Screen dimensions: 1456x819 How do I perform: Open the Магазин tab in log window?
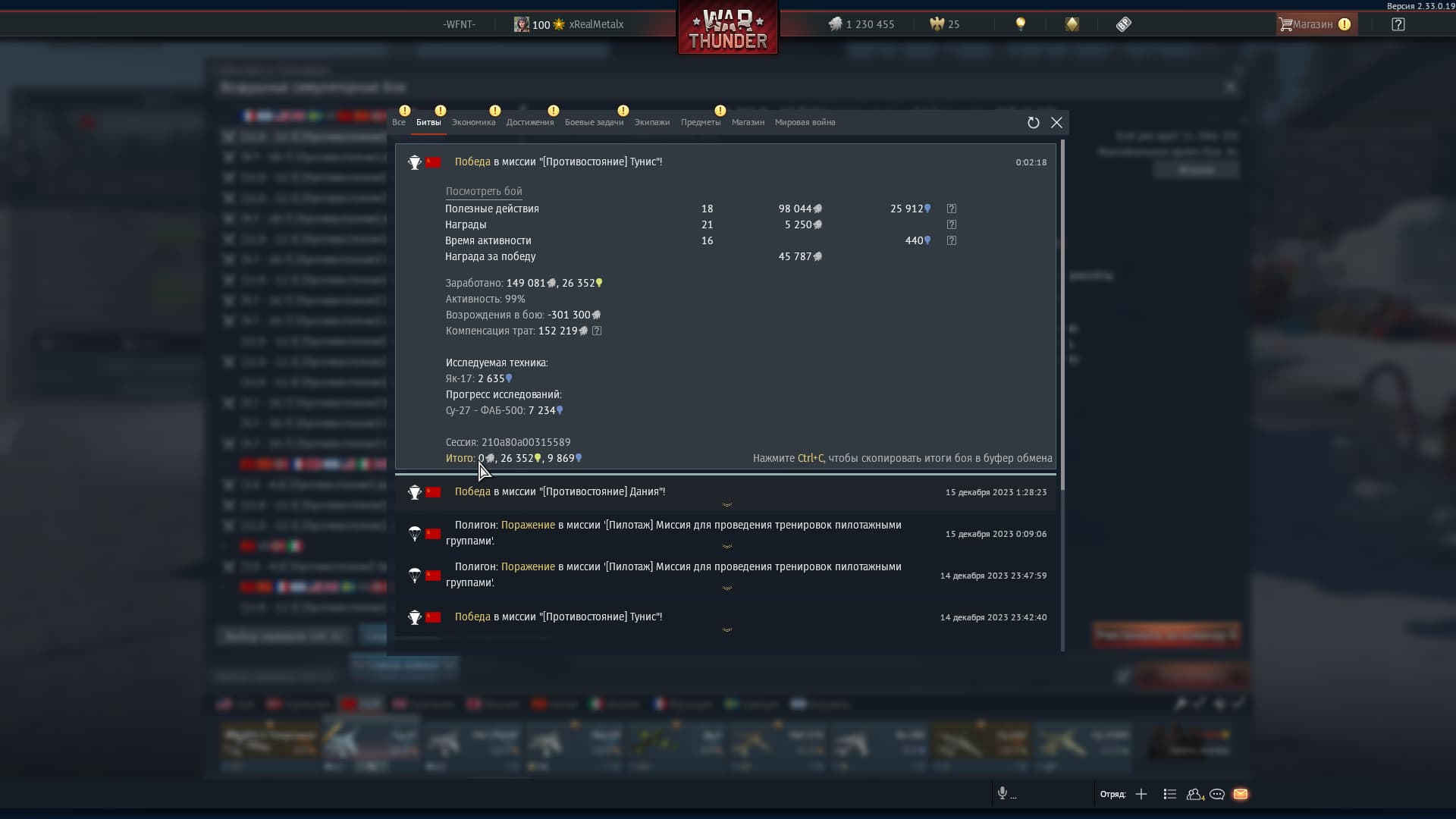[x=748, y=122]
